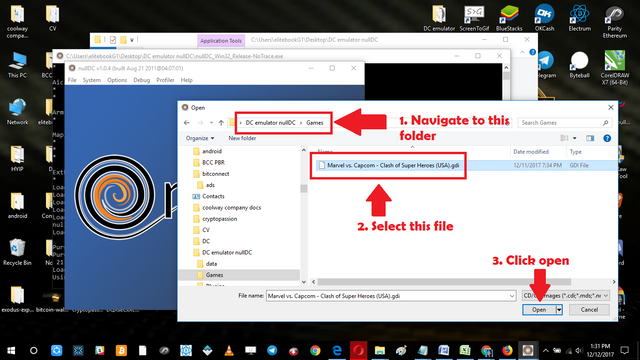Click the Open button
Image resolution: width=640 pixels, height=360 pixels.
[539, 310]
